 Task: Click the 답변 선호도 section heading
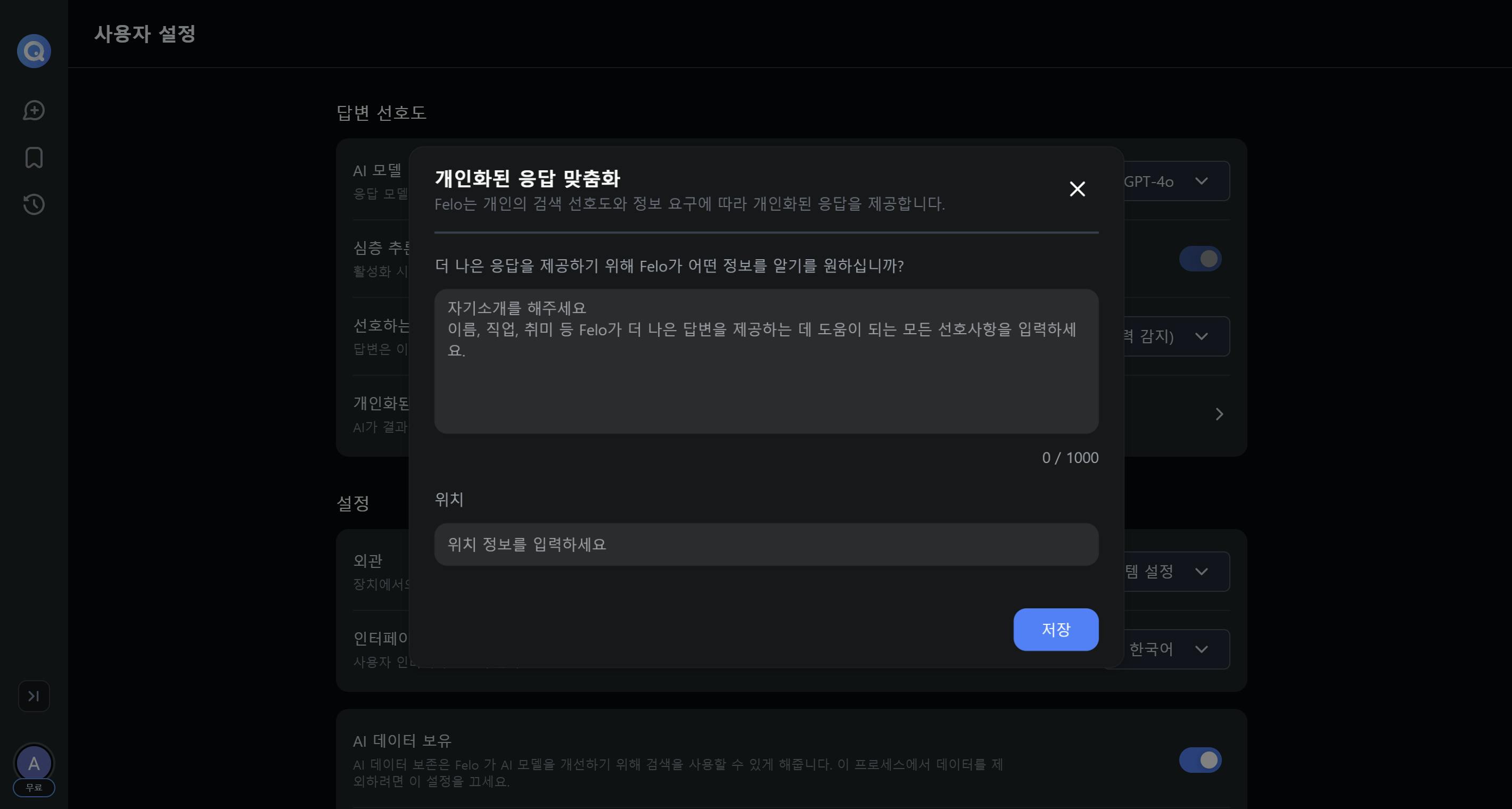[x=382, y=112]
